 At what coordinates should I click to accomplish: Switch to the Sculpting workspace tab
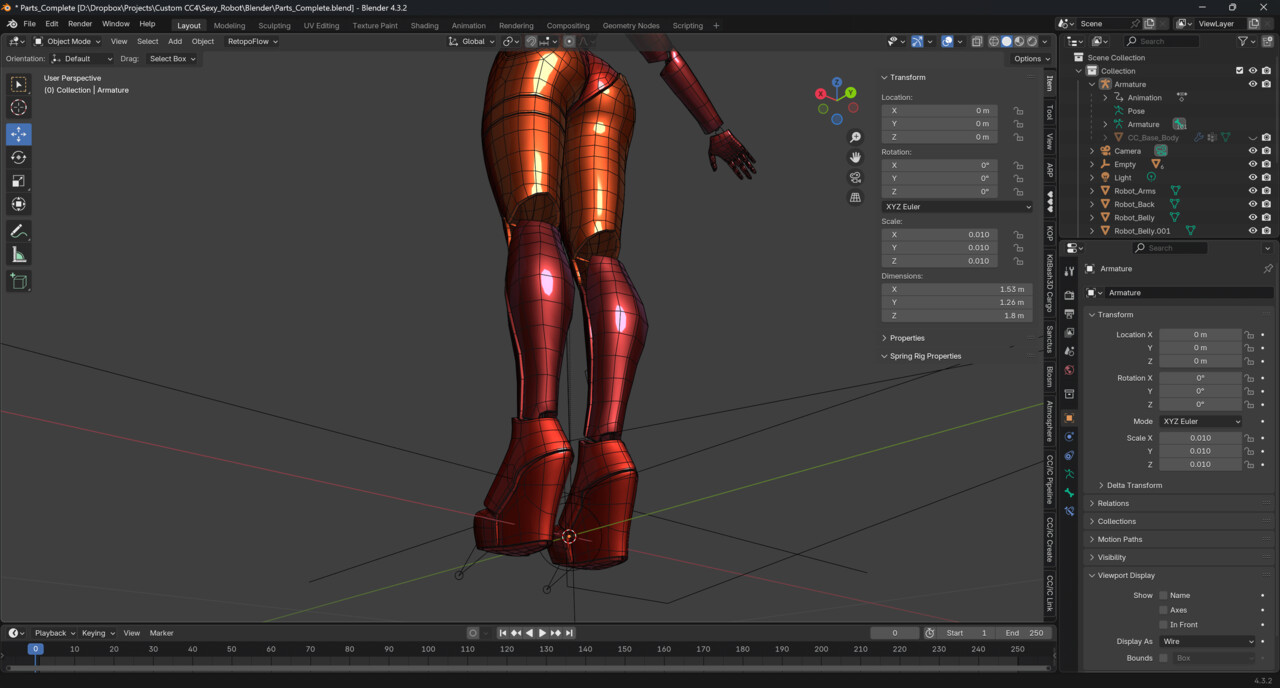point(274,25)
